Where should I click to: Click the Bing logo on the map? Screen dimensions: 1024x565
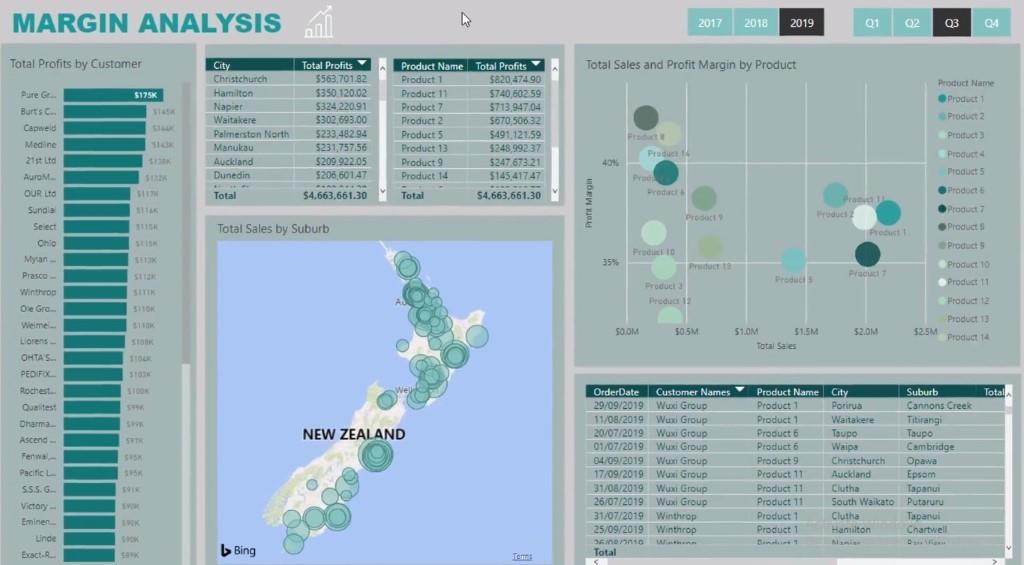238,551
